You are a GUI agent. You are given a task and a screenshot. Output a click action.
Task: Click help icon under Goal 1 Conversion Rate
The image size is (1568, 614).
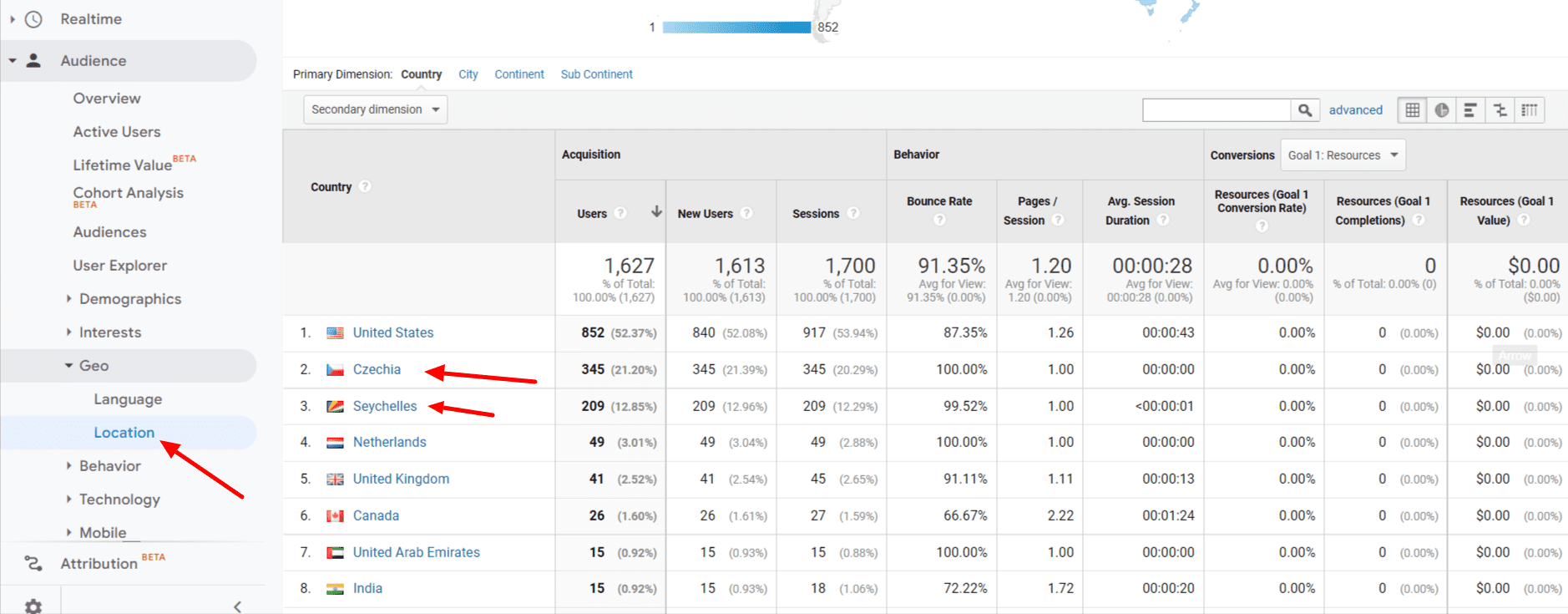pyautogui.click(x=1262, y=226)
